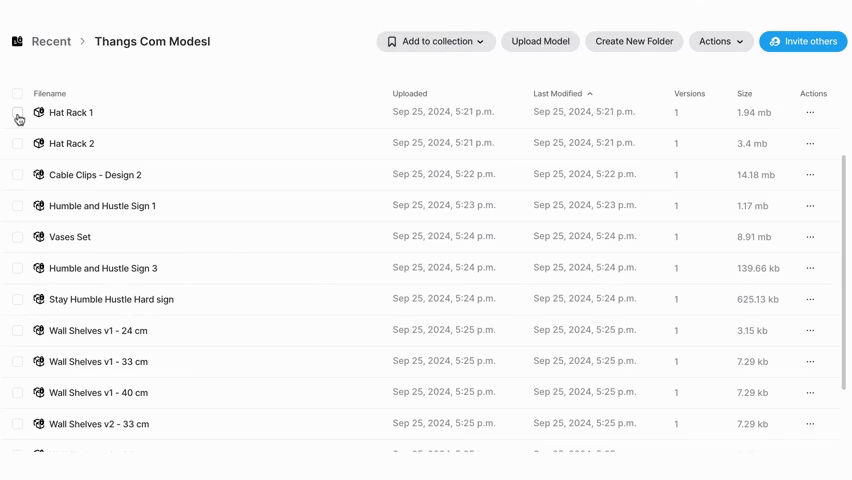Click the vertical scrollbar of the file list
The image size is (852, 480).
coord(844,270)
